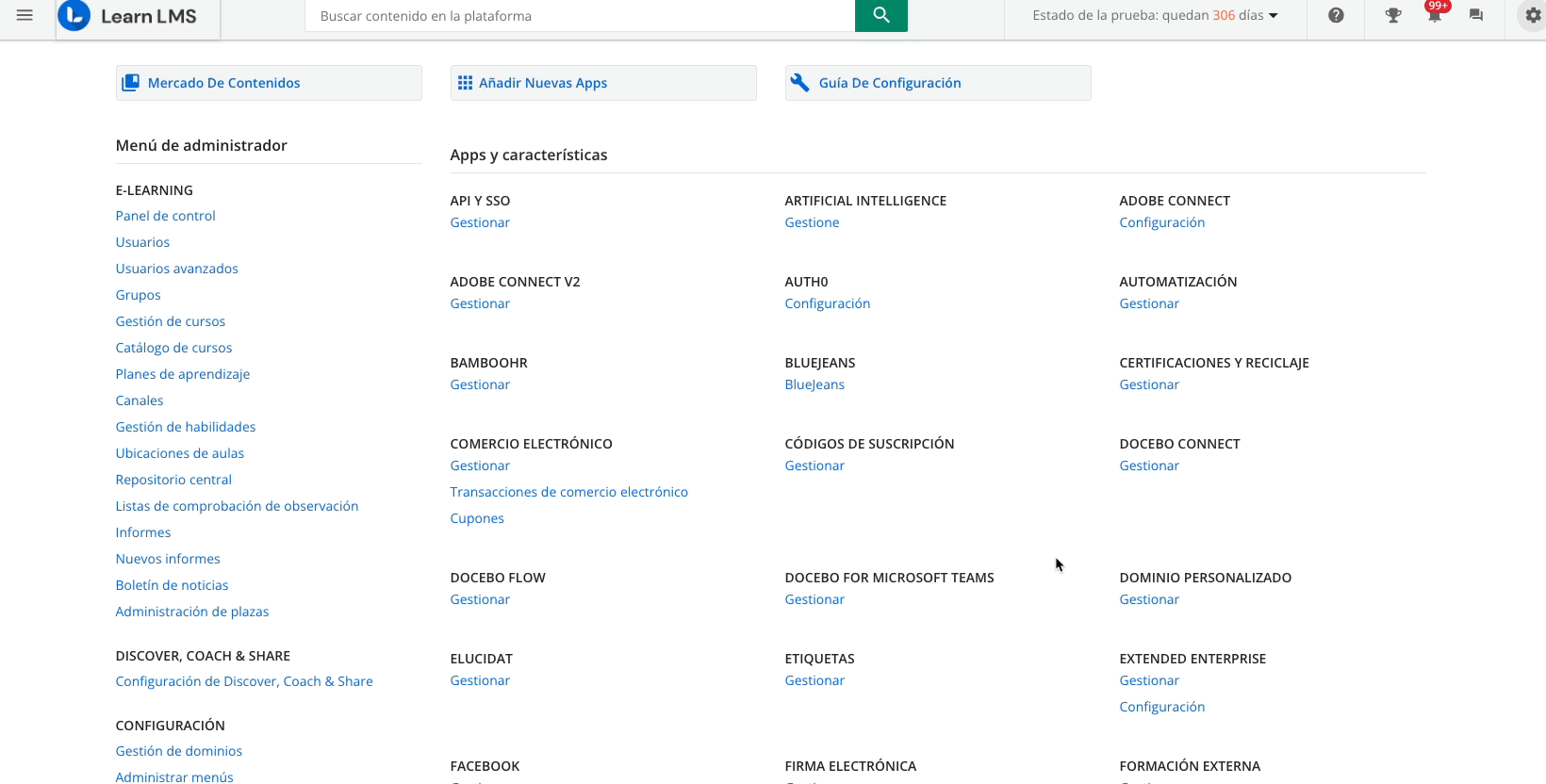
Task: Open Usuarios avanzados
Action: 176,269
